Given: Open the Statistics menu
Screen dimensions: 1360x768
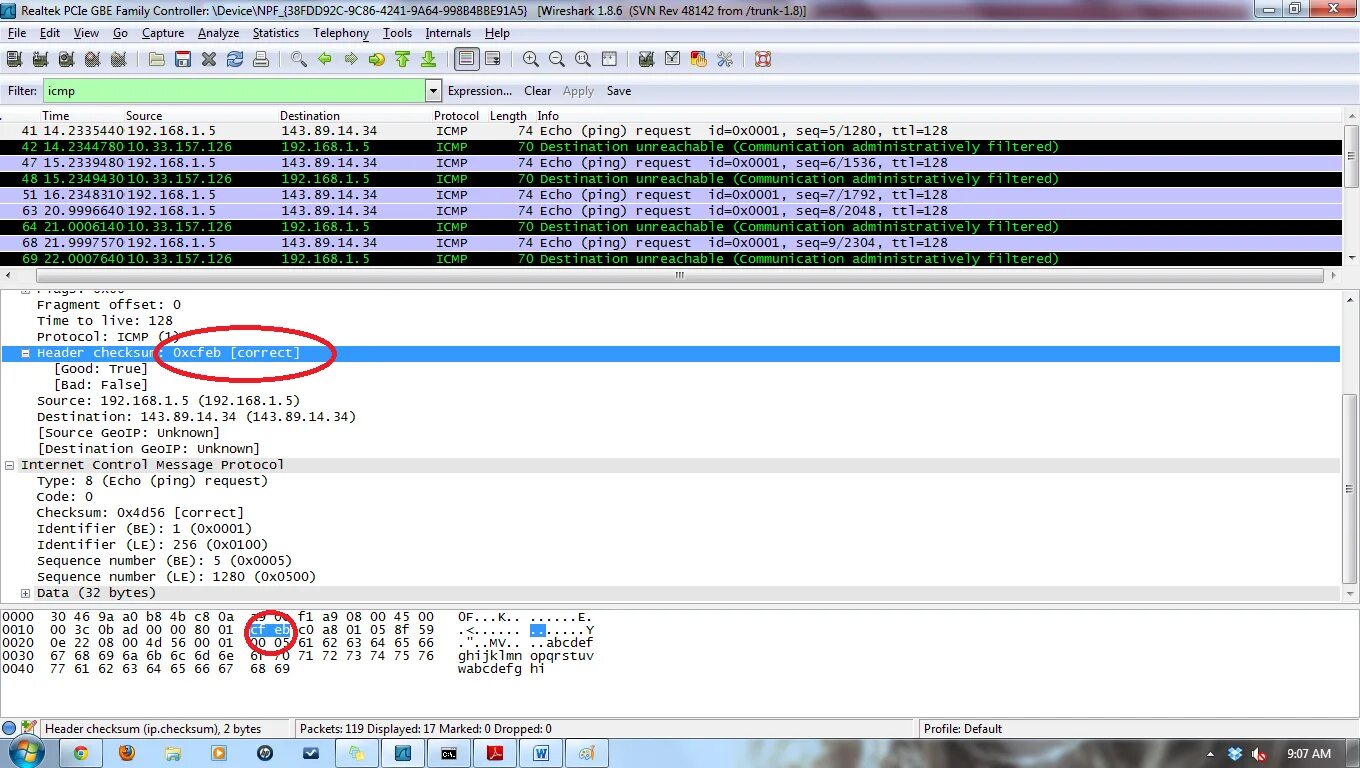Looking at the screenshot, I should [276, 33].
